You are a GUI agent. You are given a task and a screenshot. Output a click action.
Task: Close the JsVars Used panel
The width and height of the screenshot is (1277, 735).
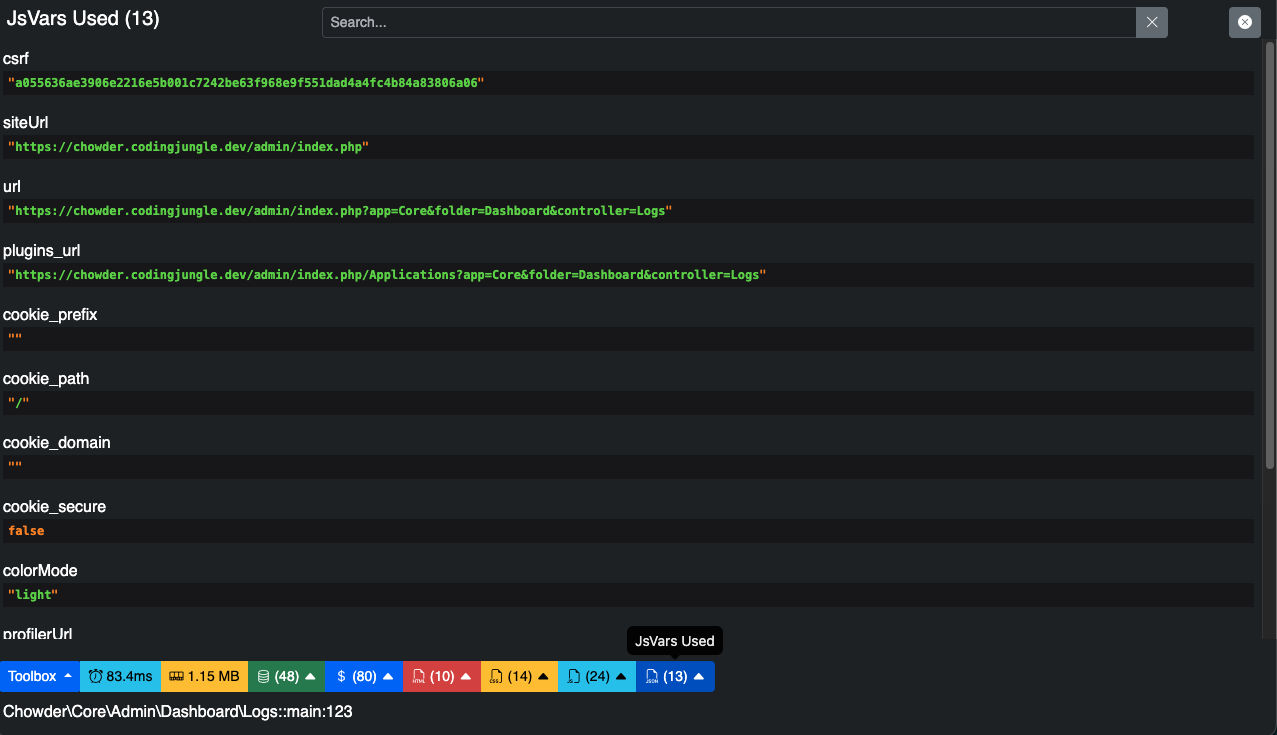(1245, 22)
